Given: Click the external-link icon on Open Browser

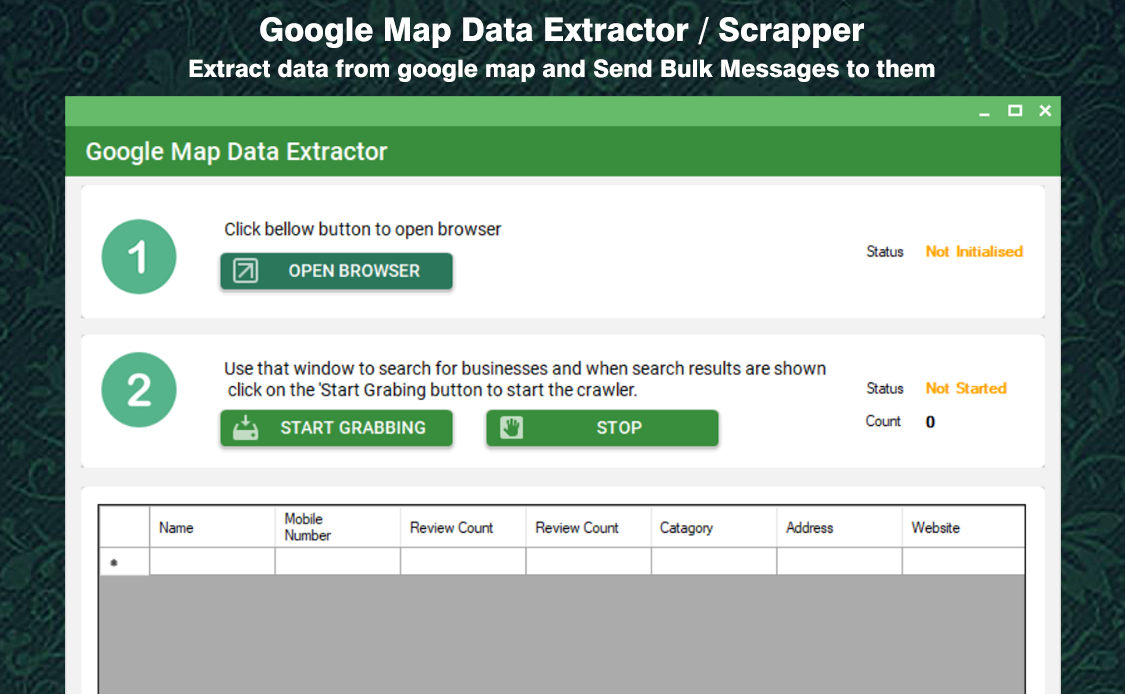Looking at the screenshot, I should coord(243,270).
